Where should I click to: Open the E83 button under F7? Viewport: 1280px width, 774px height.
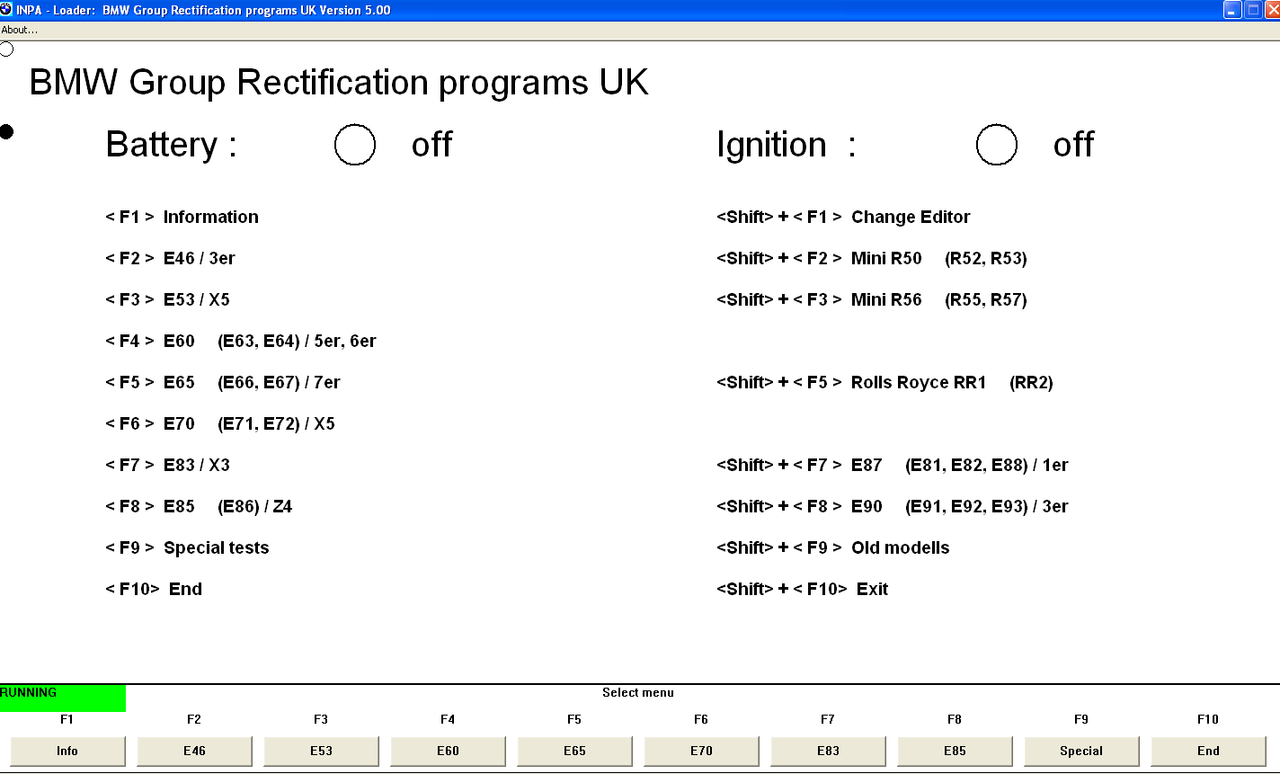pos(828,751)
